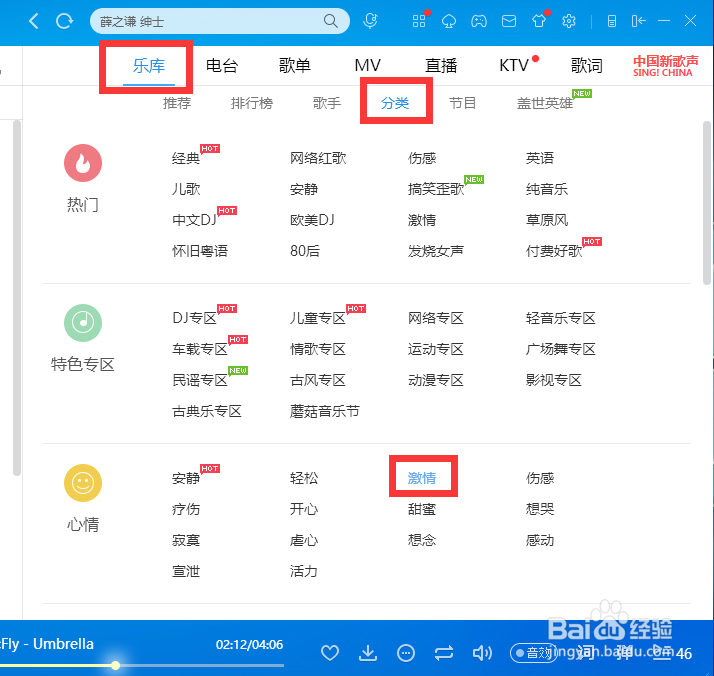Click the Umbrella song title

pyautogui.click(x=63, y=644)
